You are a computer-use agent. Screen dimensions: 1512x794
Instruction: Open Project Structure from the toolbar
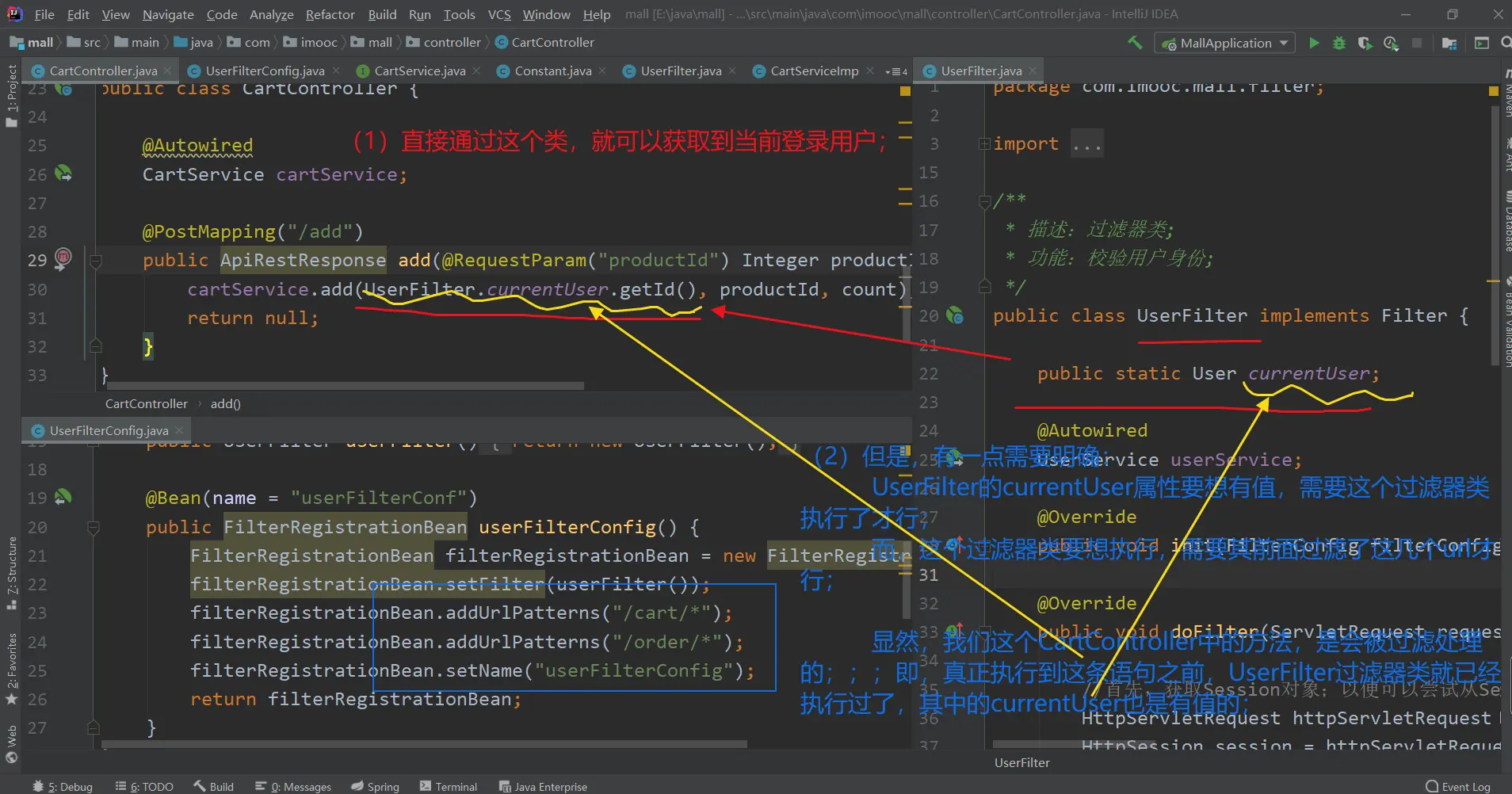[x=1449, y=43]
